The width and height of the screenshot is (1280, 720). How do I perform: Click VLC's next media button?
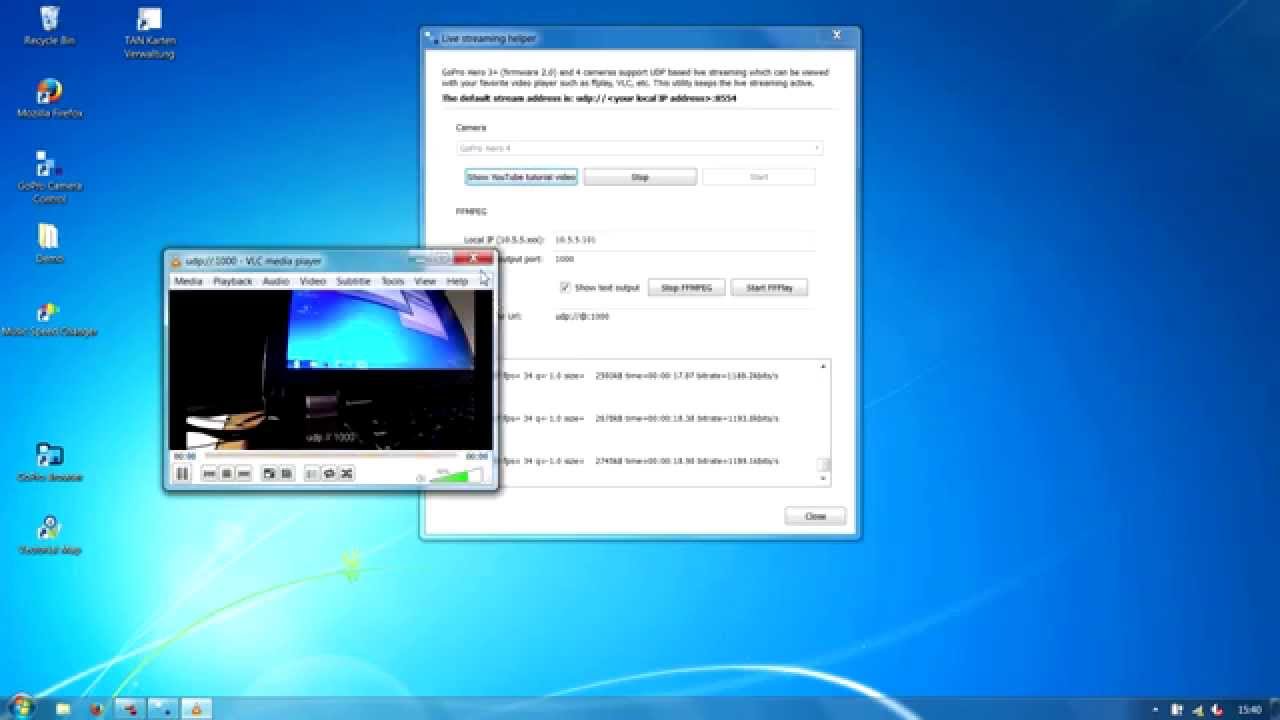[x=242, y=474]
